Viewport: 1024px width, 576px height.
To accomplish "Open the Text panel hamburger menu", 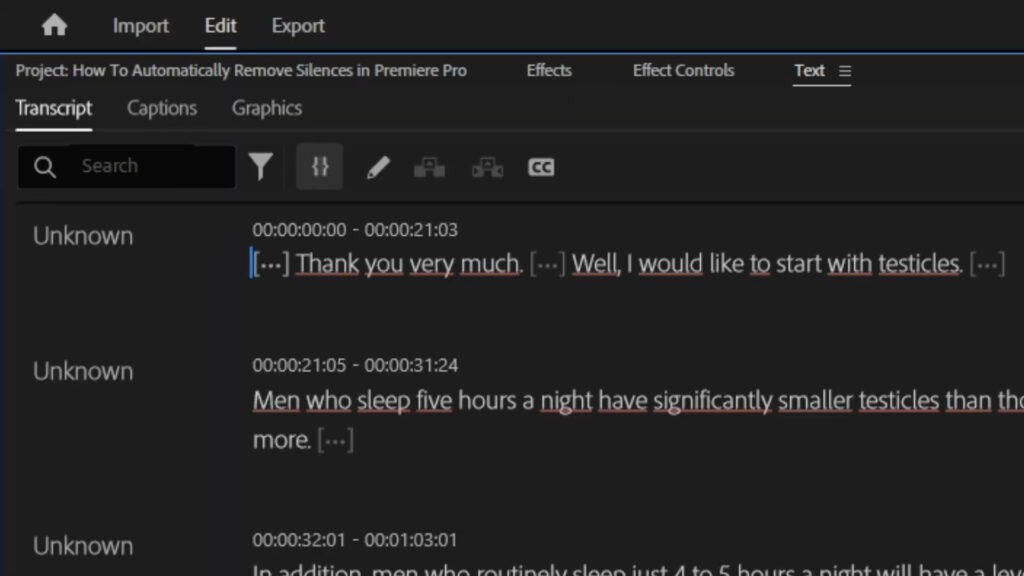I will point(844,71).
